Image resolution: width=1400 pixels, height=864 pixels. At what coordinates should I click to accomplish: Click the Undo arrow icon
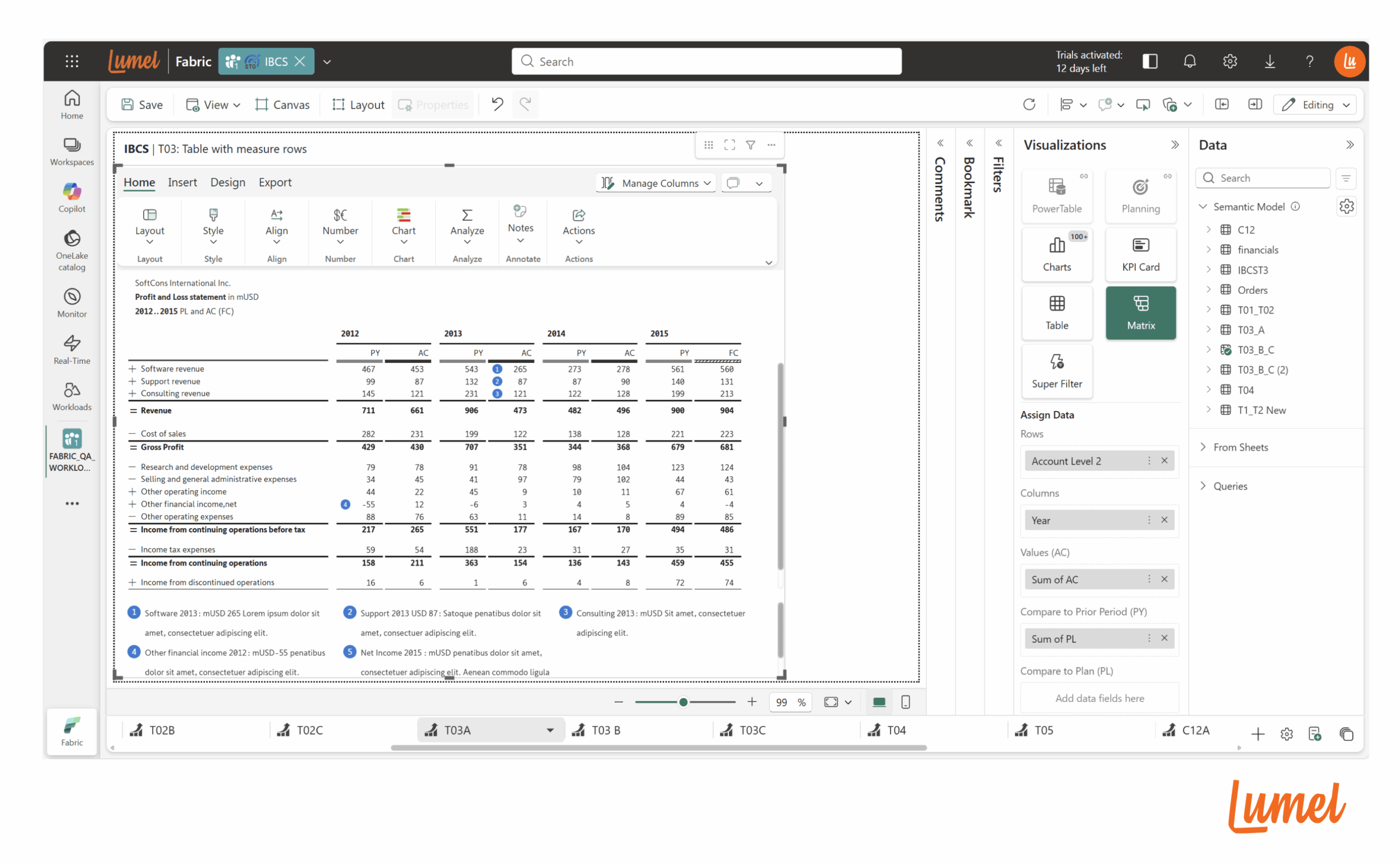click(x=497, y=104)
